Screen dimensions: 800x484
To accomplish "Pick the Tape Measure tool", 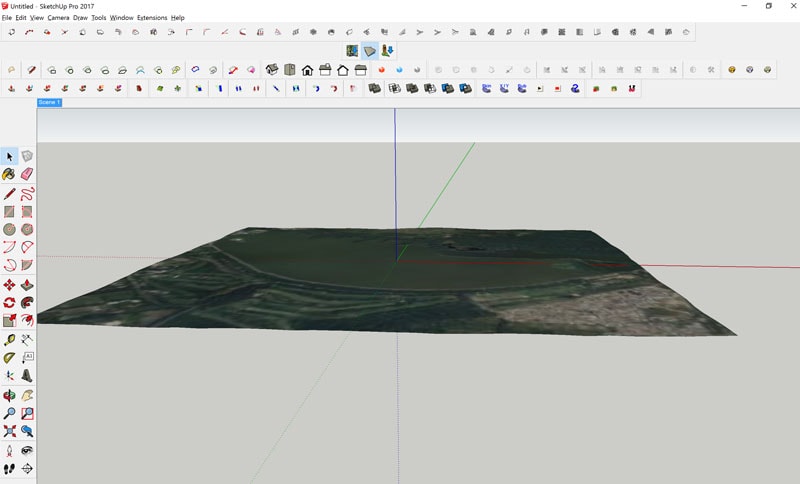I will [x=9, y=340].
